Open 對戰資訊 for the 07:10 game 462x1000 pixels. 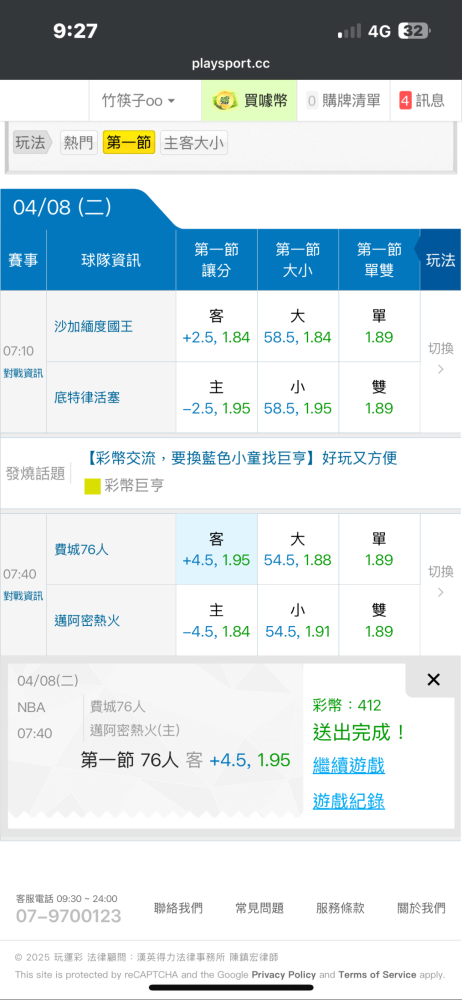[x=23, y=373]
